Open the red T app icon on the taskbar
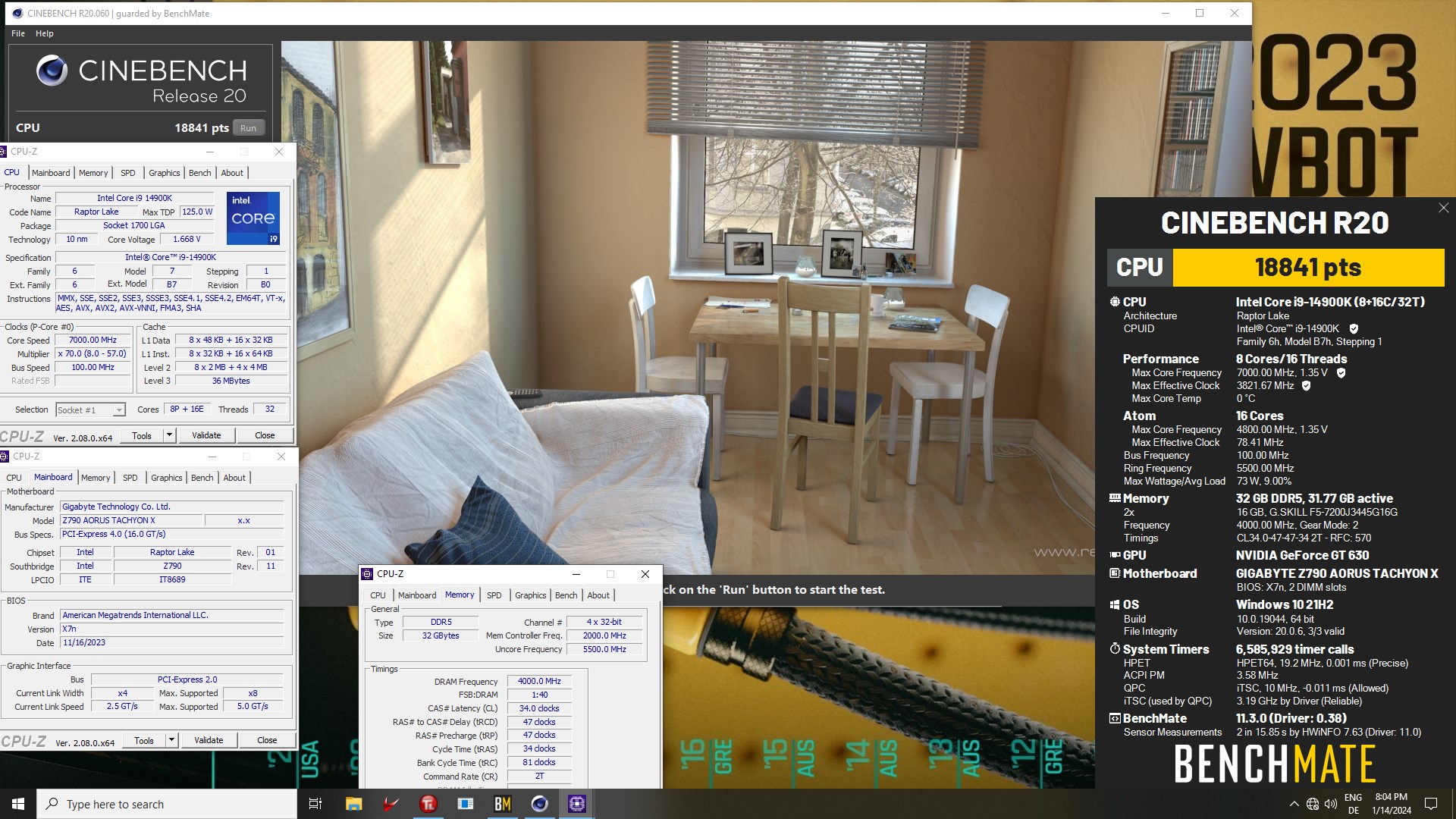 pos(428,804)
